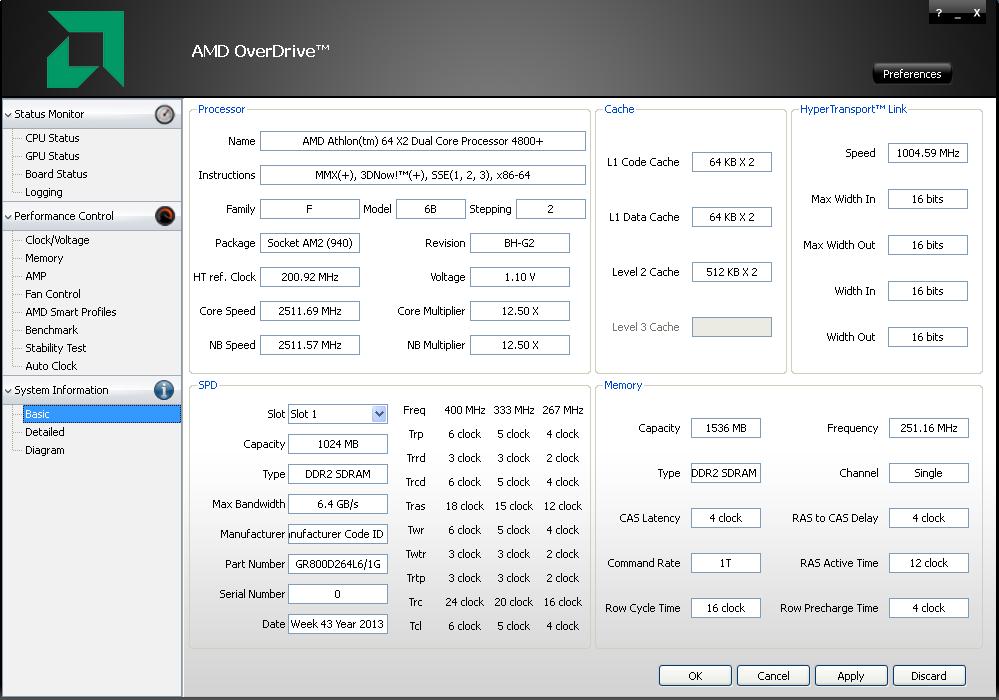The height and width of the screenshot is (700, 999).
Task: Click the RAS Active Time 12 clock field
Action: click(x=929, y=563)
